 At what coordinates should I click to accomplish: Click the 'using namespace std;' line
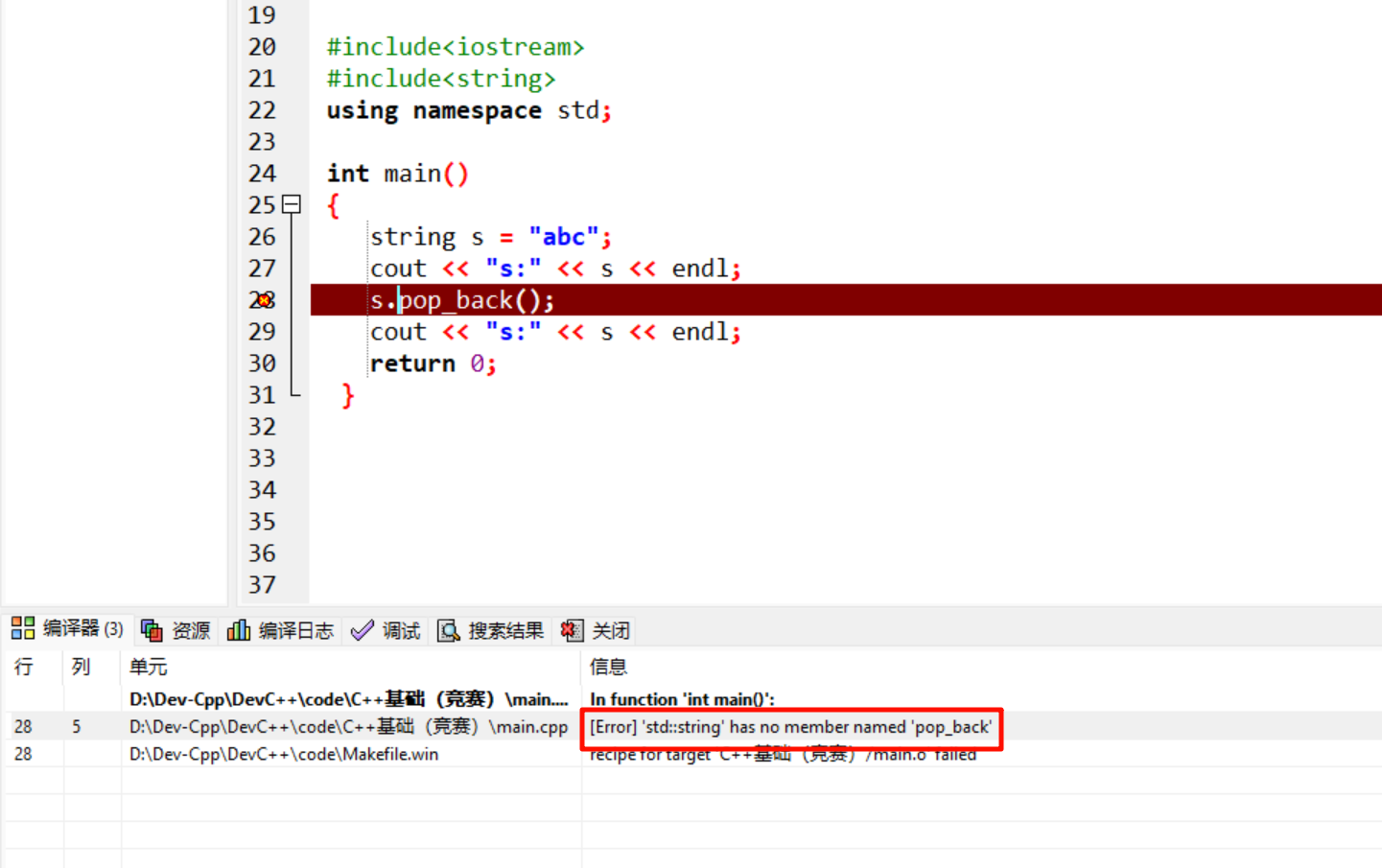pyautogui.click(x=469, y=110)
